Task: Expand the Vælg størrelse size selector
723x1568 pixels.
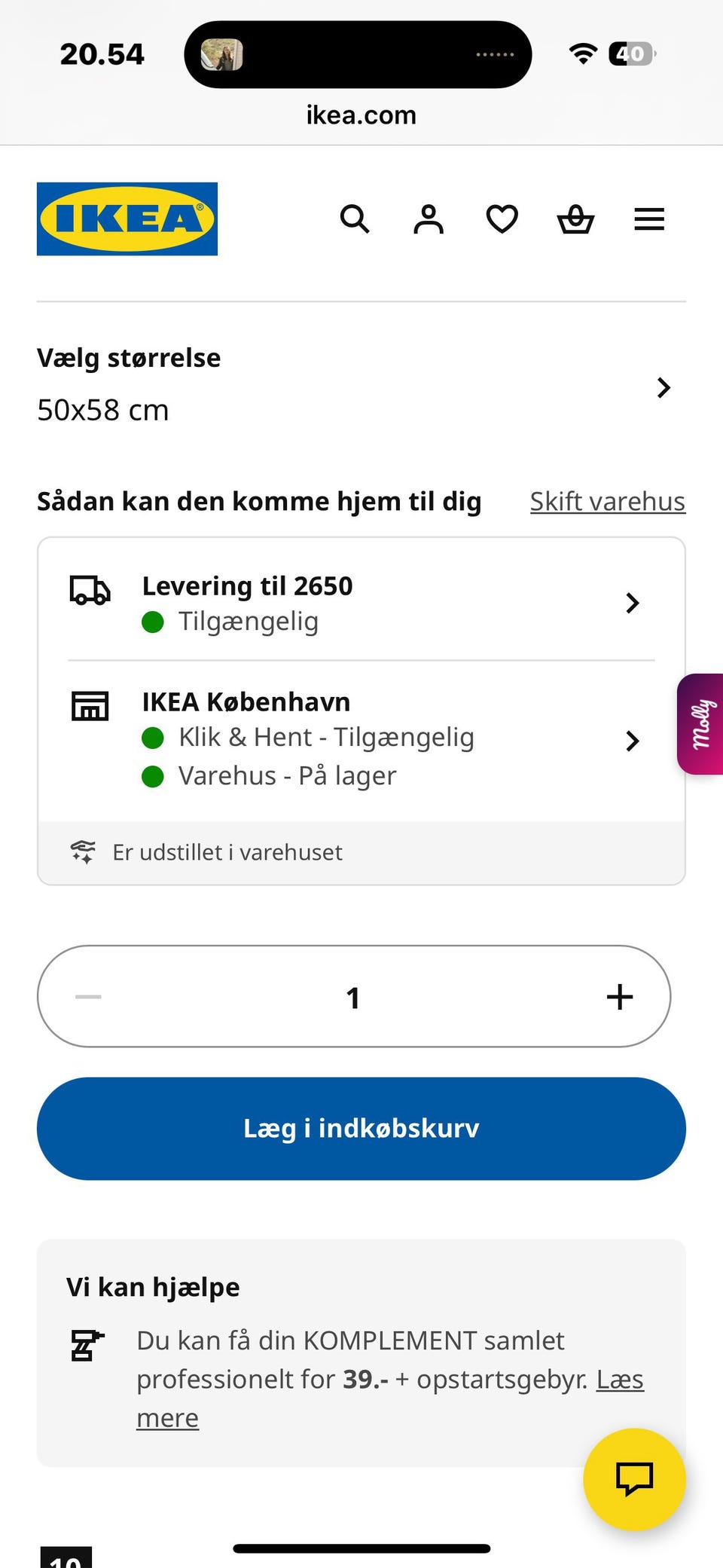Action: coord(663,387)
